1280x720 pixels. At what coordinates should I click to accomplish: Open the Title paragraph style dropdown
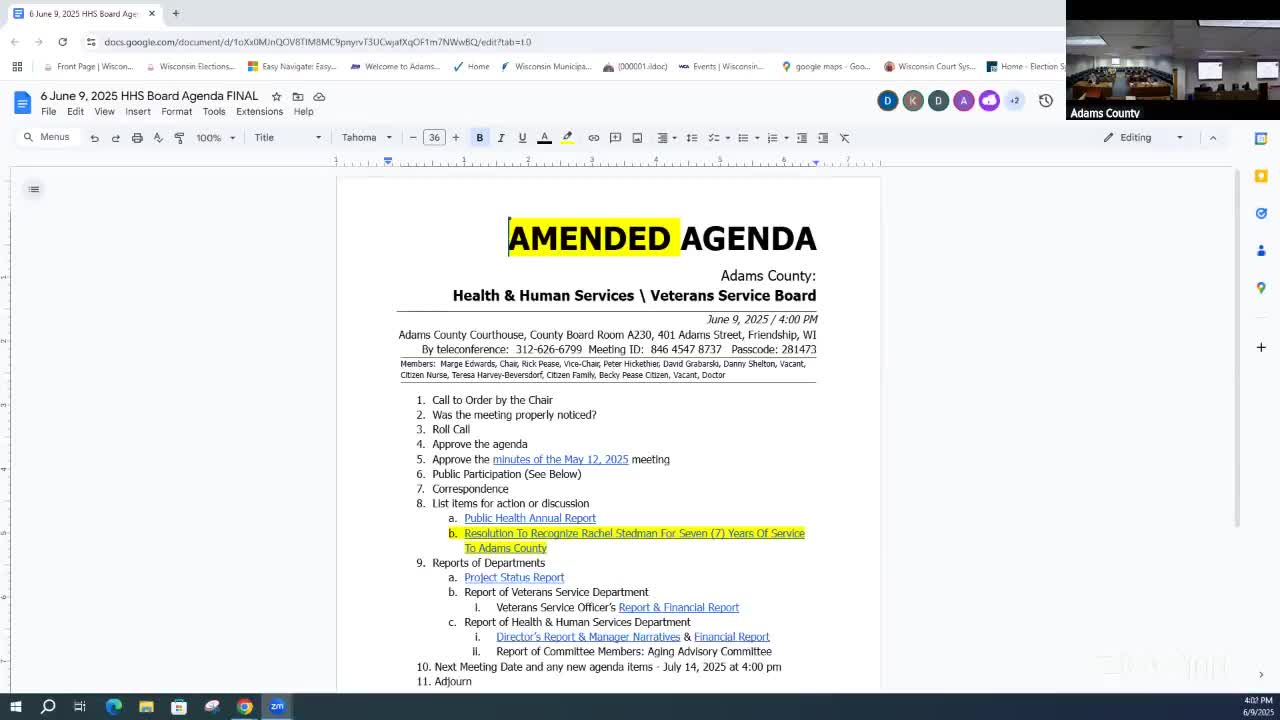pos(287,138)
